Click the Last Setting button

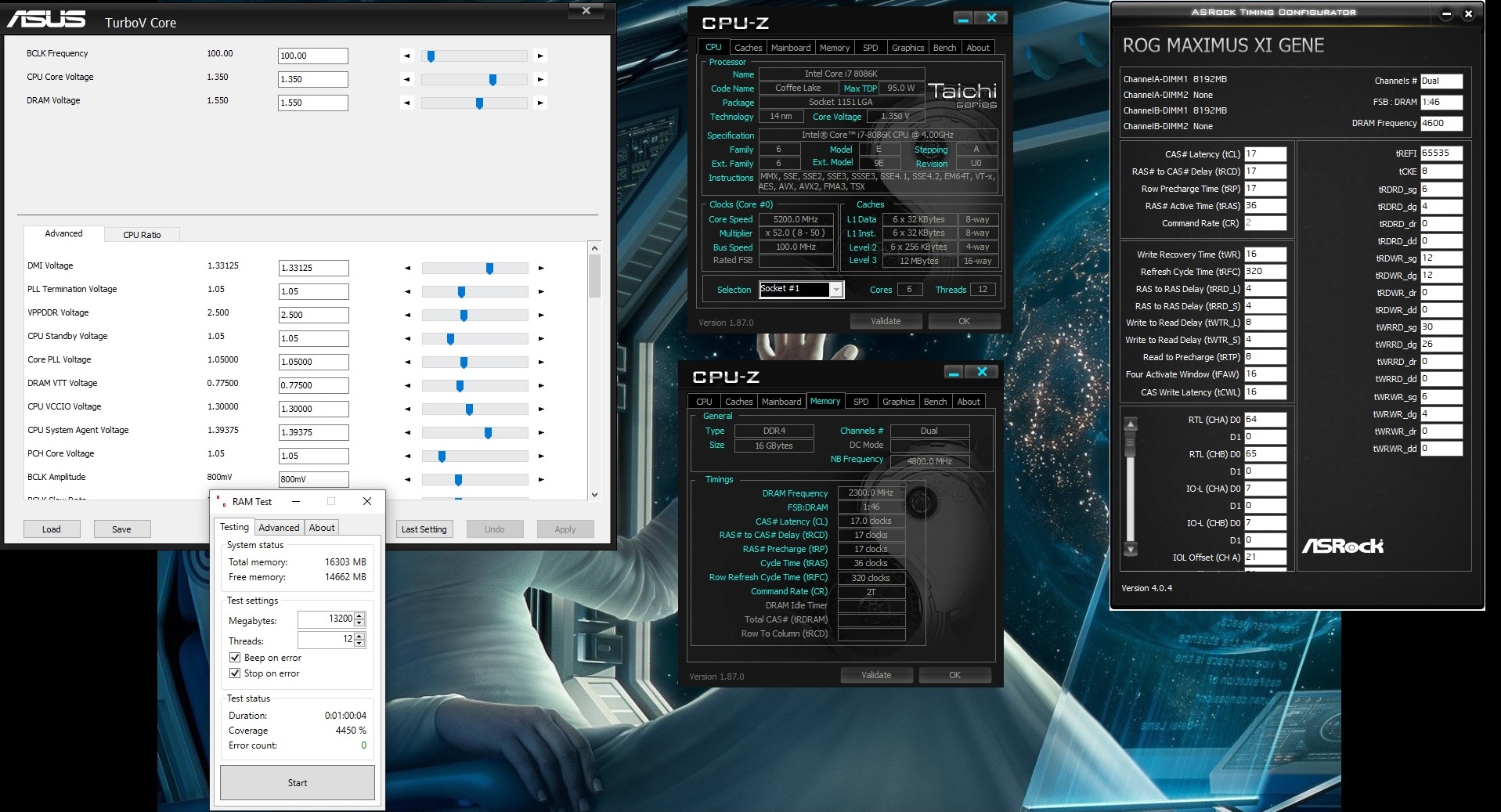[x=424, y=529]
